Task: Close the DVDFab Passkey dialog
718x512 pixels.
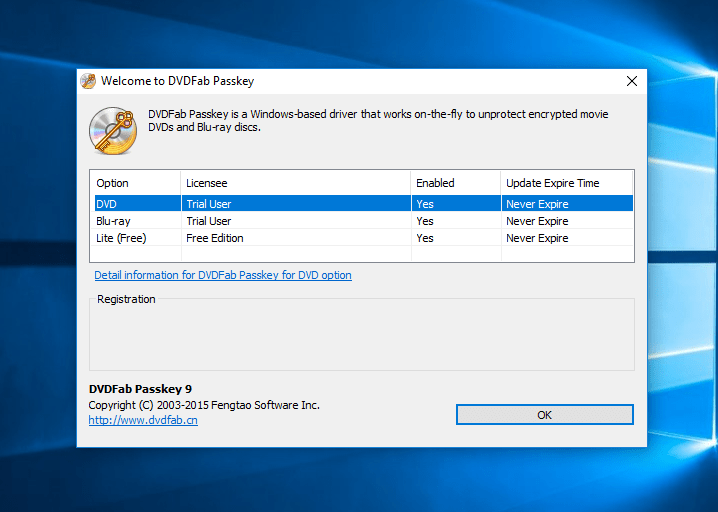Action: point(632,81)
